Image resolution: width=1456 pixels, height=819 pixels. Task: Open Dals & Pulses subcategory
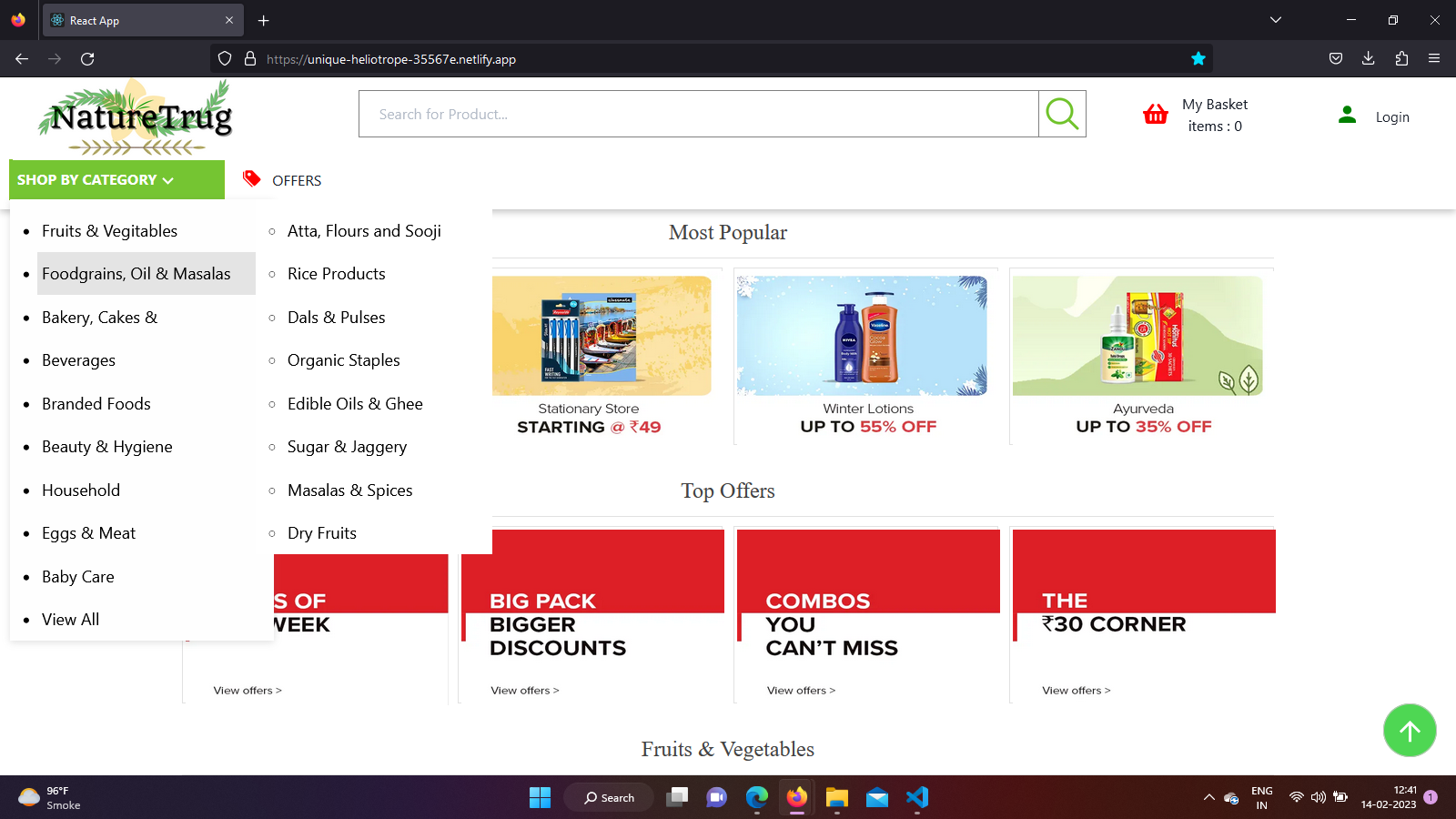[337, 318]
